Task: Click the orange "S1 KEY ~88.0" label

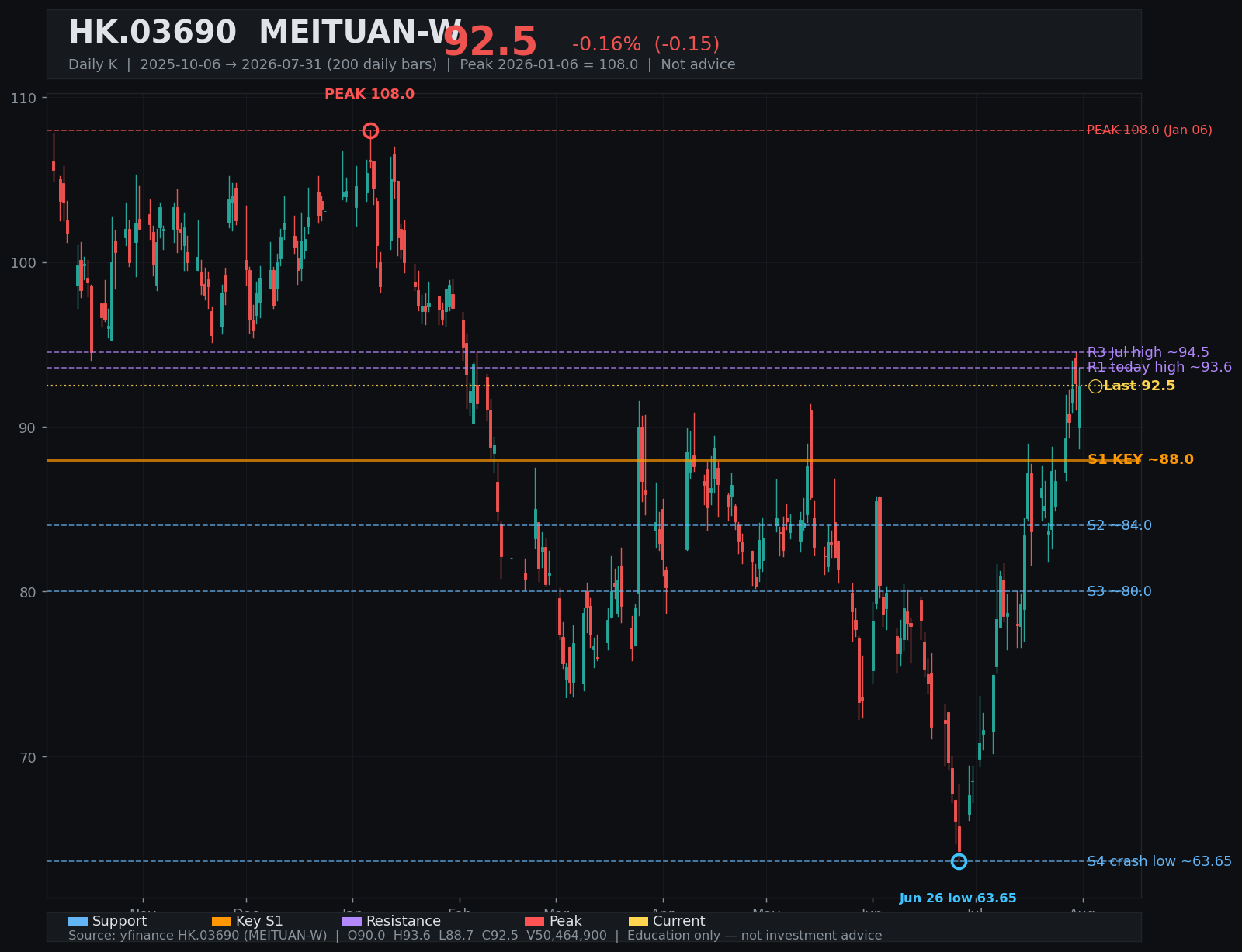Action: point(1140,460)
